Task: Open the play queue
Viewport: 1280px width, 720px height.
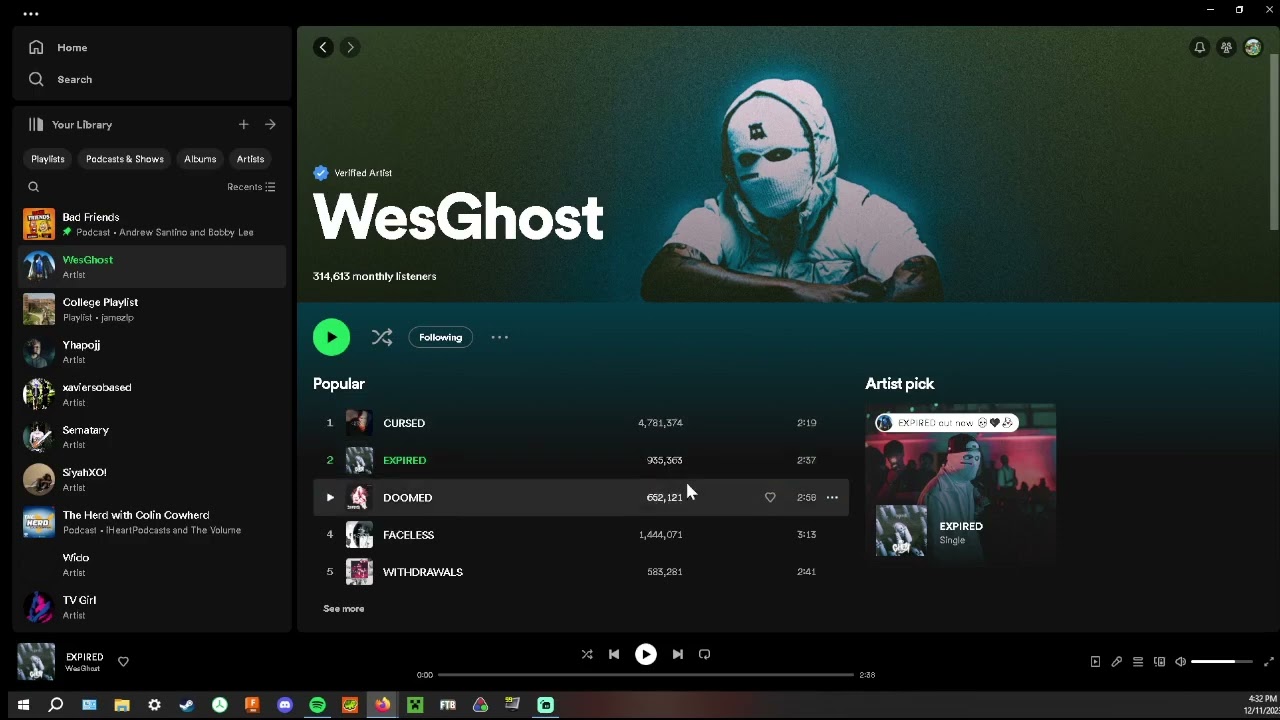Action: click(x=1138, y=662)
